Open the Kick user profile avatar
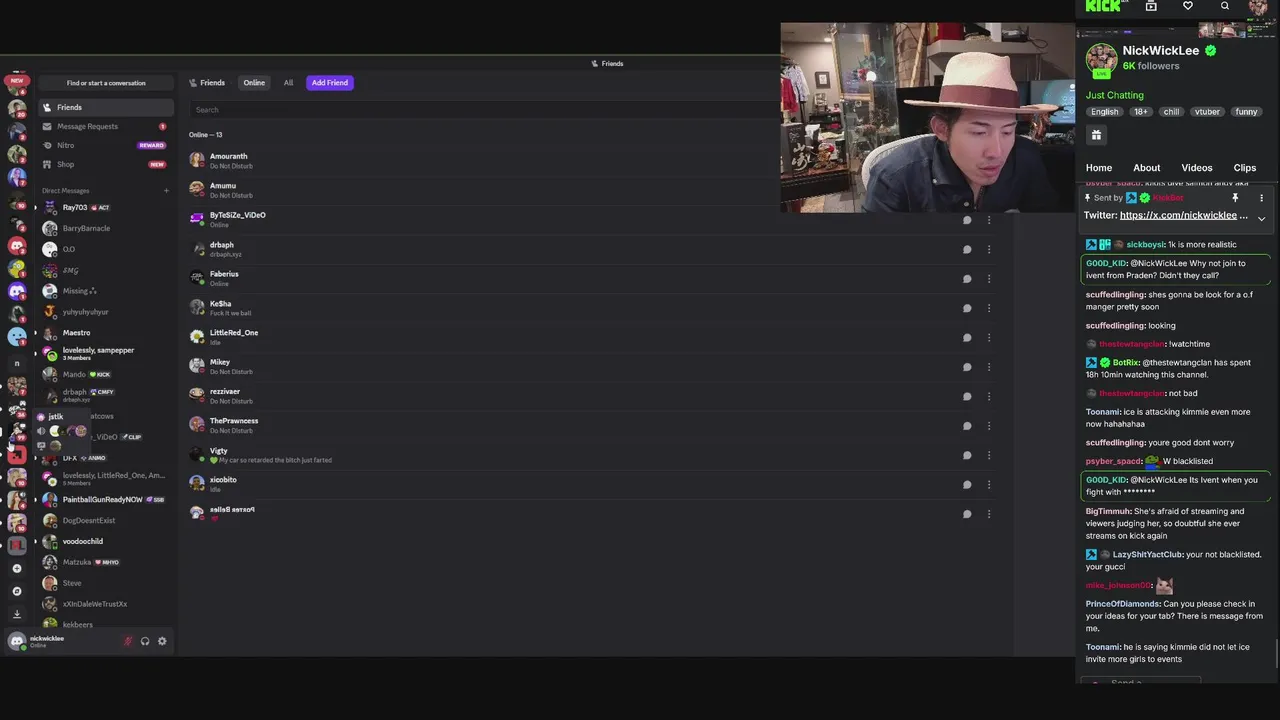Screen dimensions: 1280x720 [1258, 7]
